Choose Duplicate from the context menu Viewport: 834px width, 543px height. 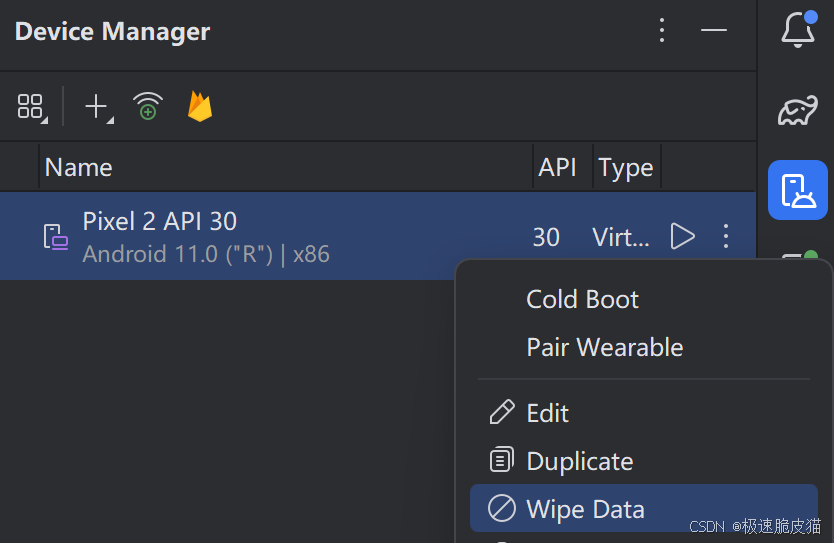644,461
